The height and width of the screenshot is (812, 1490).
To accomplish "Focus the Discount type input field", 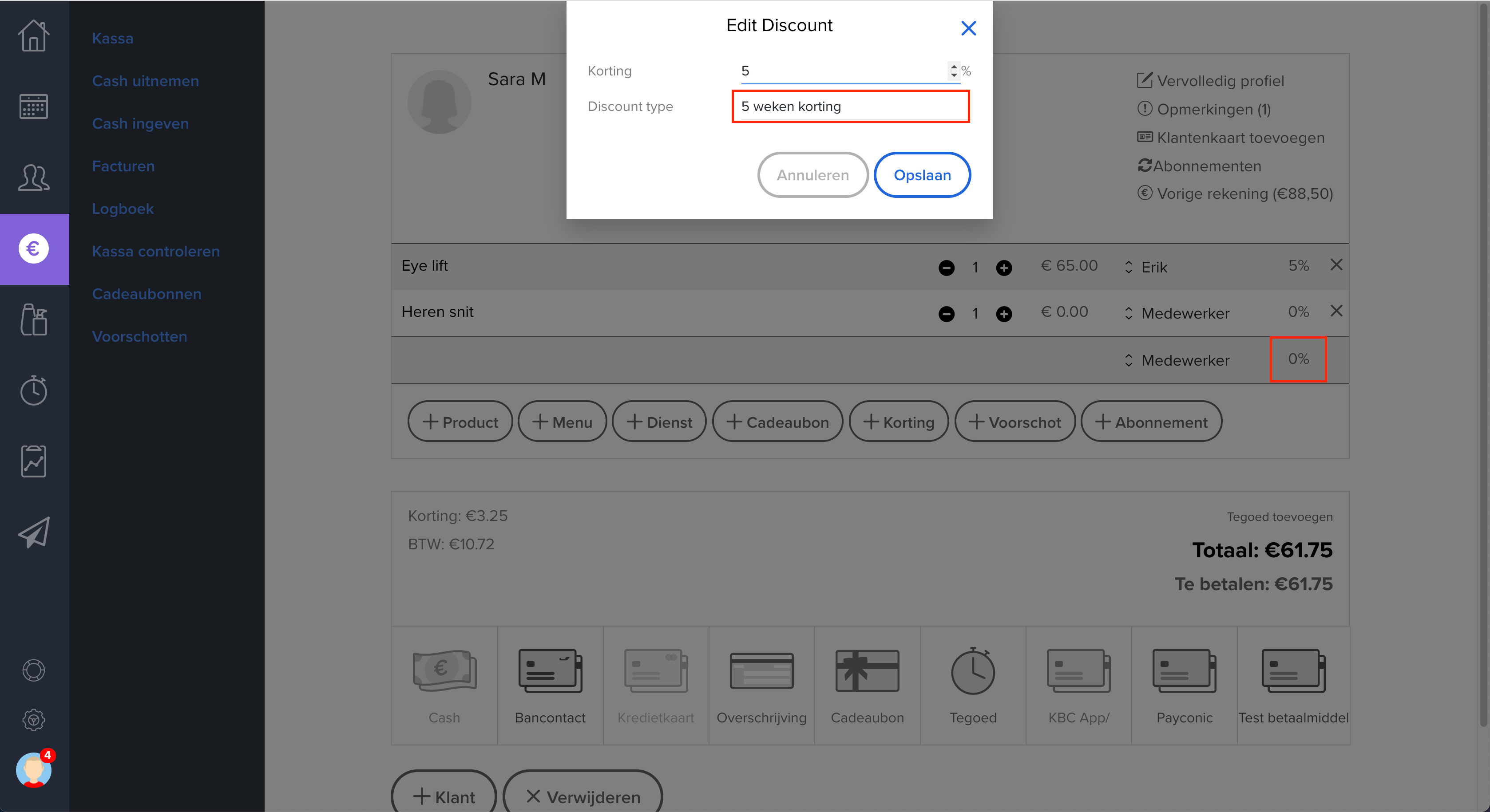I will coord(850,106).
